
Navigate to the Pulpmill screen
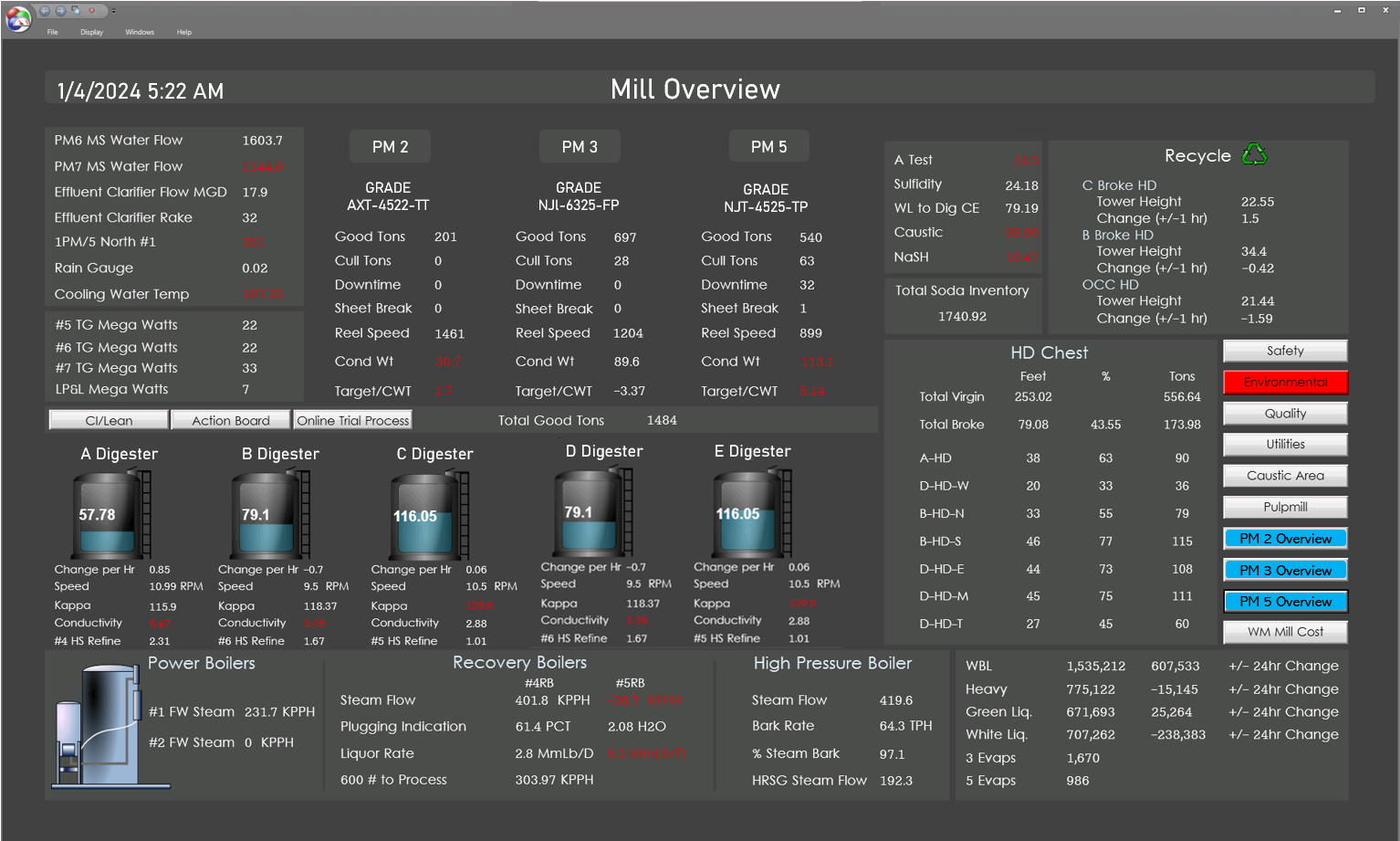tap(1284, 507)
